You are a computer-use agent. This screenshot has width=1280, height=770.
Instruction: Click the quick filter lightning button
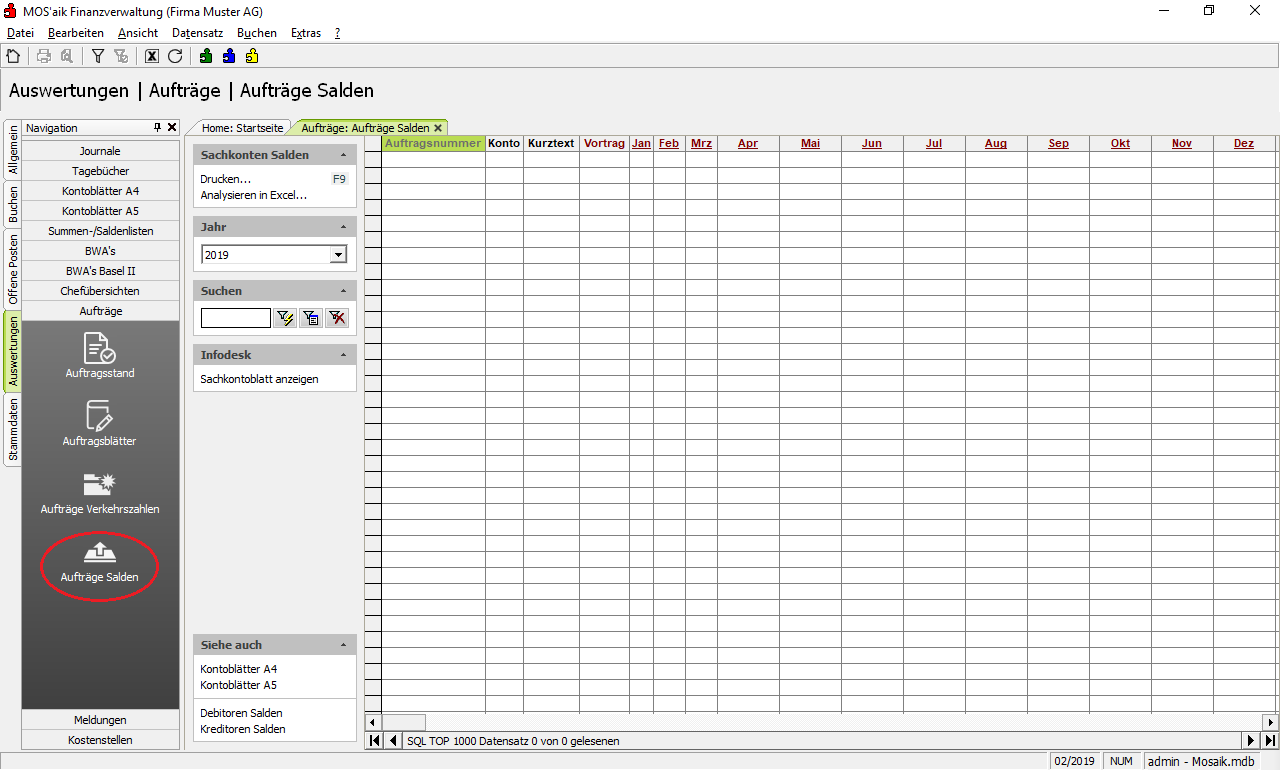pos(285,318)
